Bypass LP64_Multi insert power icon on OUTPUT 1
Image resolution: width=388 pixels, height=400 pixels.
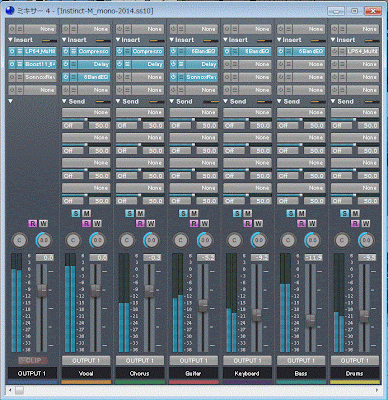click(x=12, y=51)
